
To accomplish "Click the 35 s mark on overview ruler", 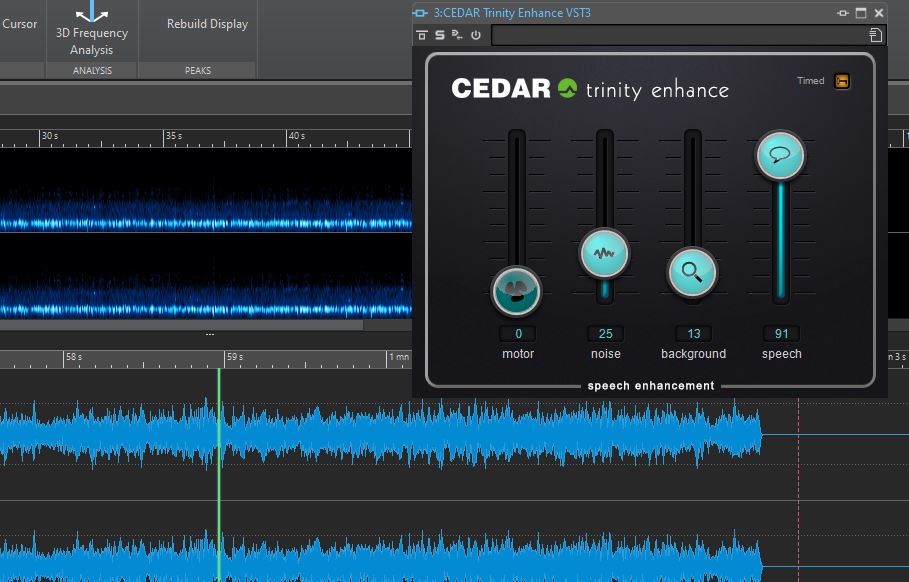I will [173, 136].
